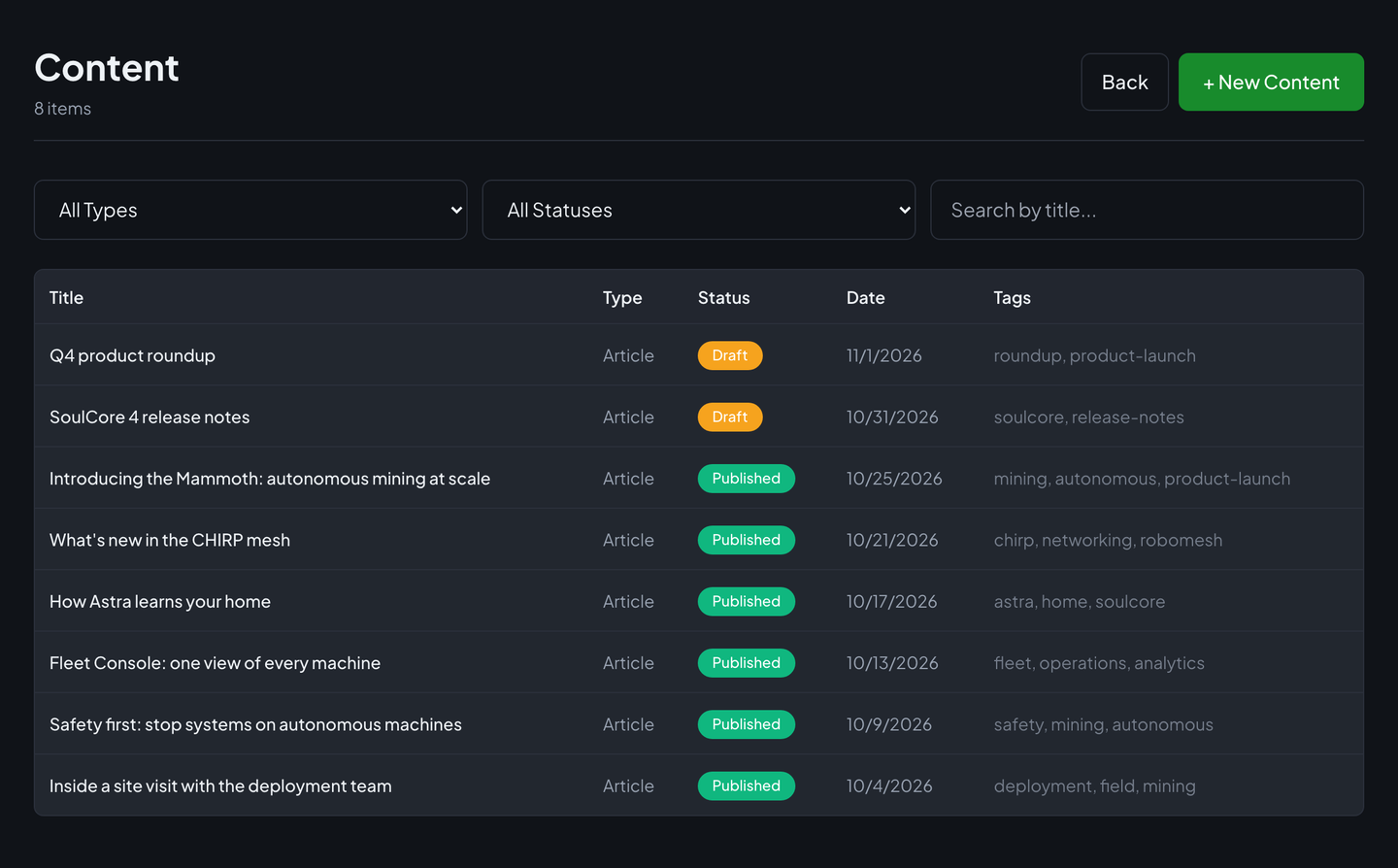The width and height of the screenshot is (1398, 868).
Task: Click Published badge in the Astra row
Action: pyautogui.click(x=747, y=601)
